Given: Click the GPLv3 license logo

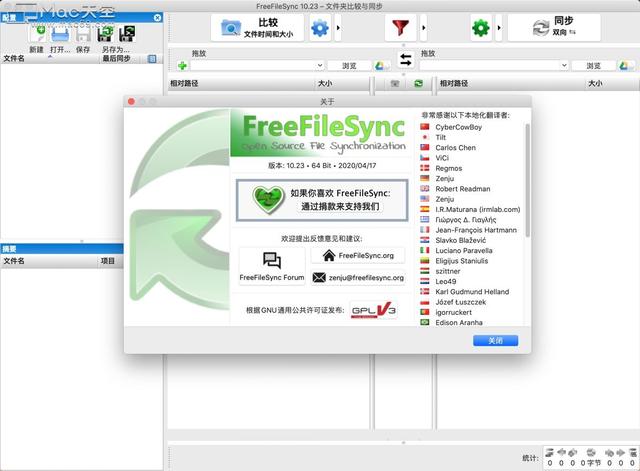Looking at the screenshot, I should [373, 311].
